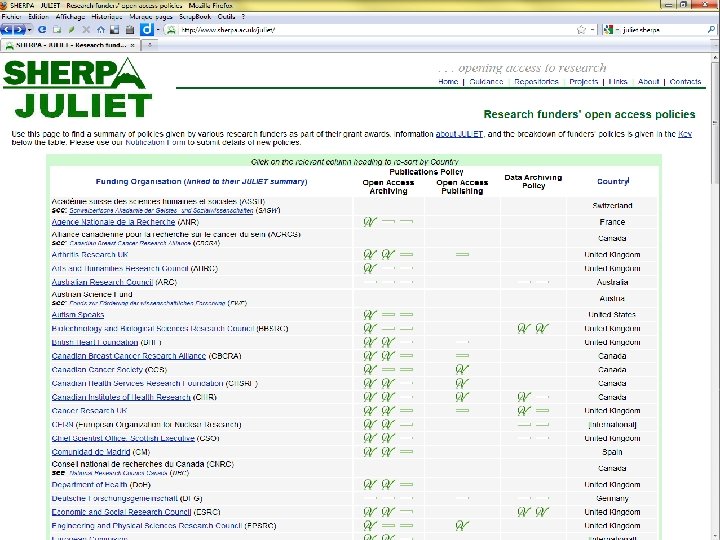Go forward using the browser forward arrow
Screen dimensions: 720x540
click(19, 30)
